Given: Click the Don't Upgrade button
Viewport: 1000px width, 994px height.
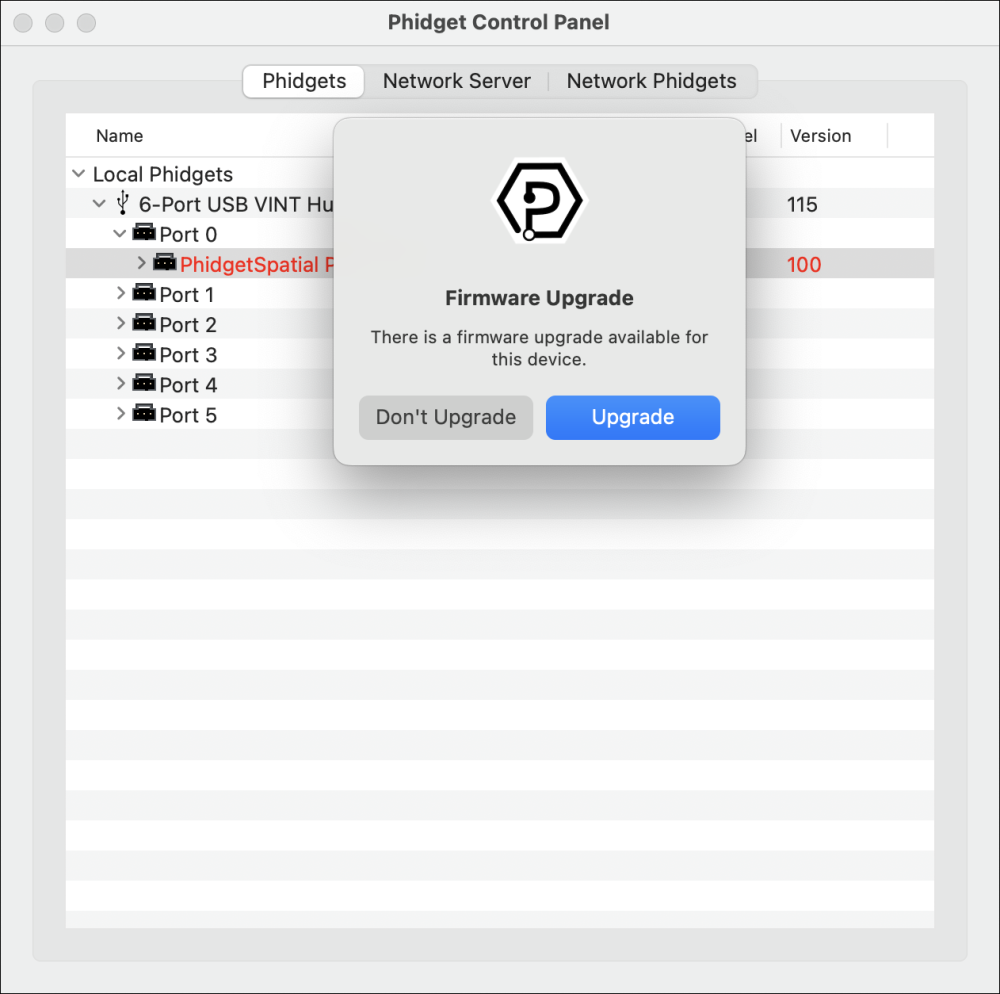Looking at the screenshot, I should click(x=445, y=417).
